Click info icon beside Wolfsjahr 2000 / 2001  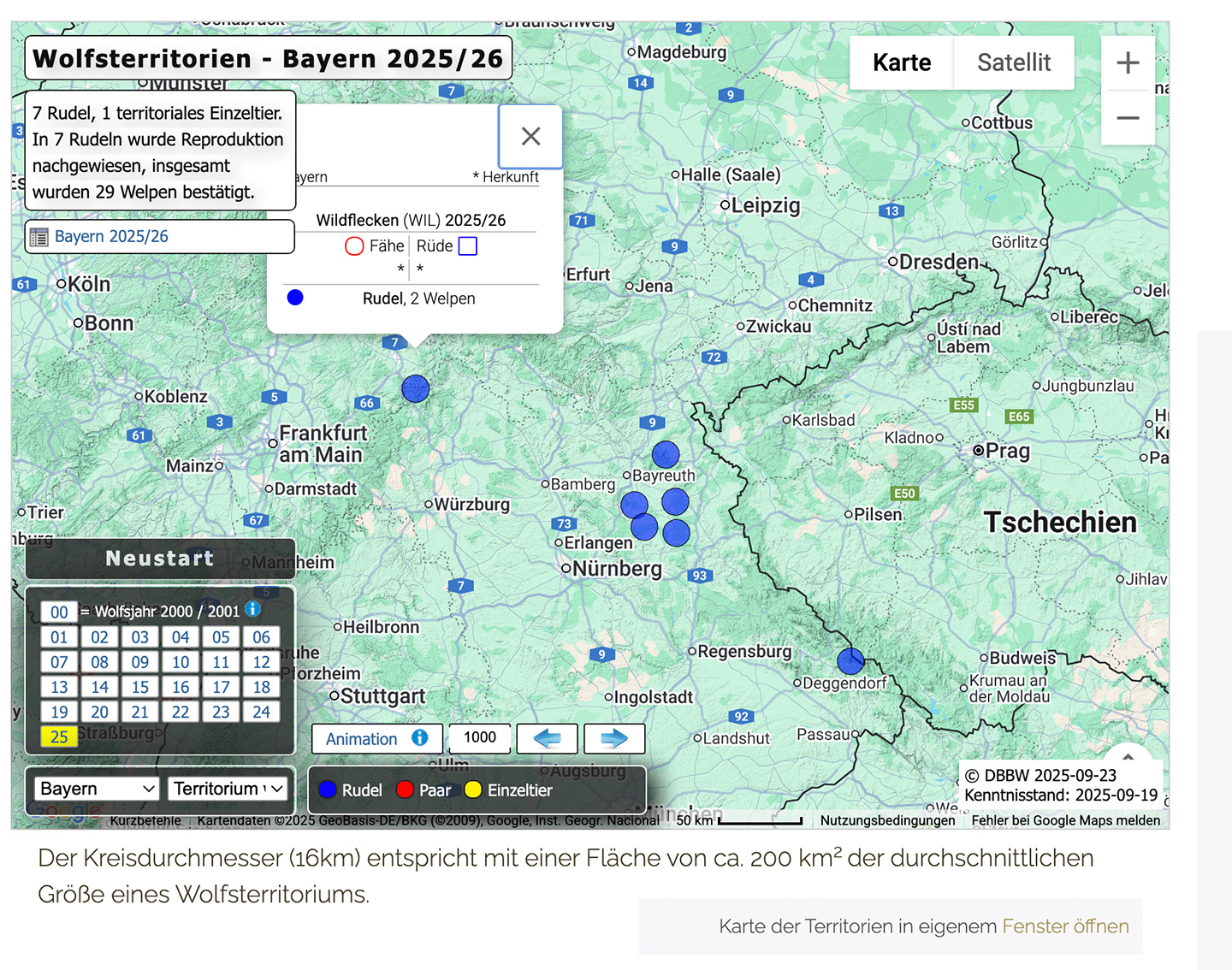pos(253,609)
